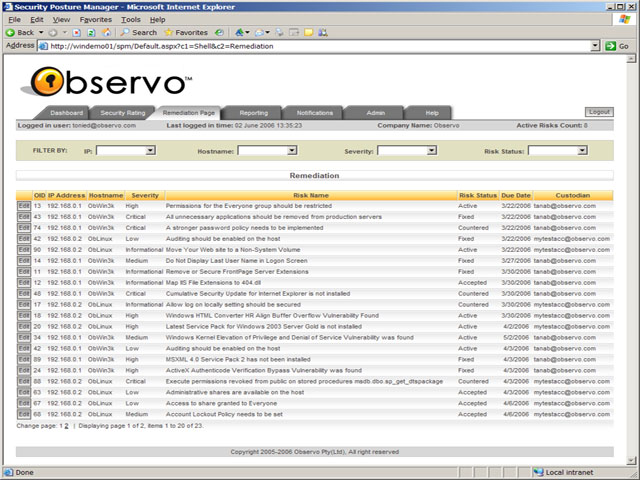Screen dimensions: 640x480
Task: Open the History icon beside Favorites
Action: tap(220, 33)
